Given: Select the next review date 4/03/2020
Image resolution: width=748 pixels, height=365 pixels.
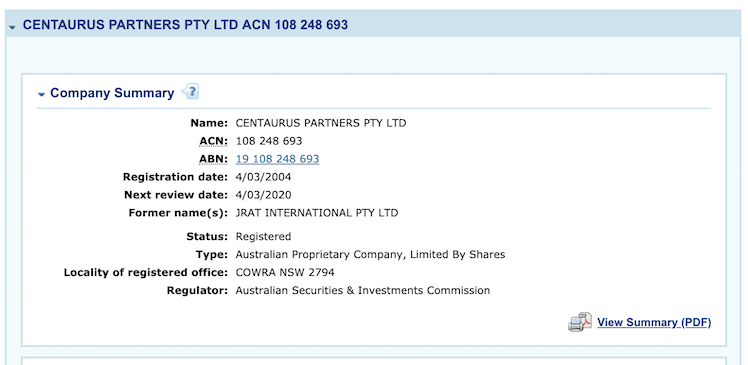Looking at the screenshot, I should pos(263,195).
